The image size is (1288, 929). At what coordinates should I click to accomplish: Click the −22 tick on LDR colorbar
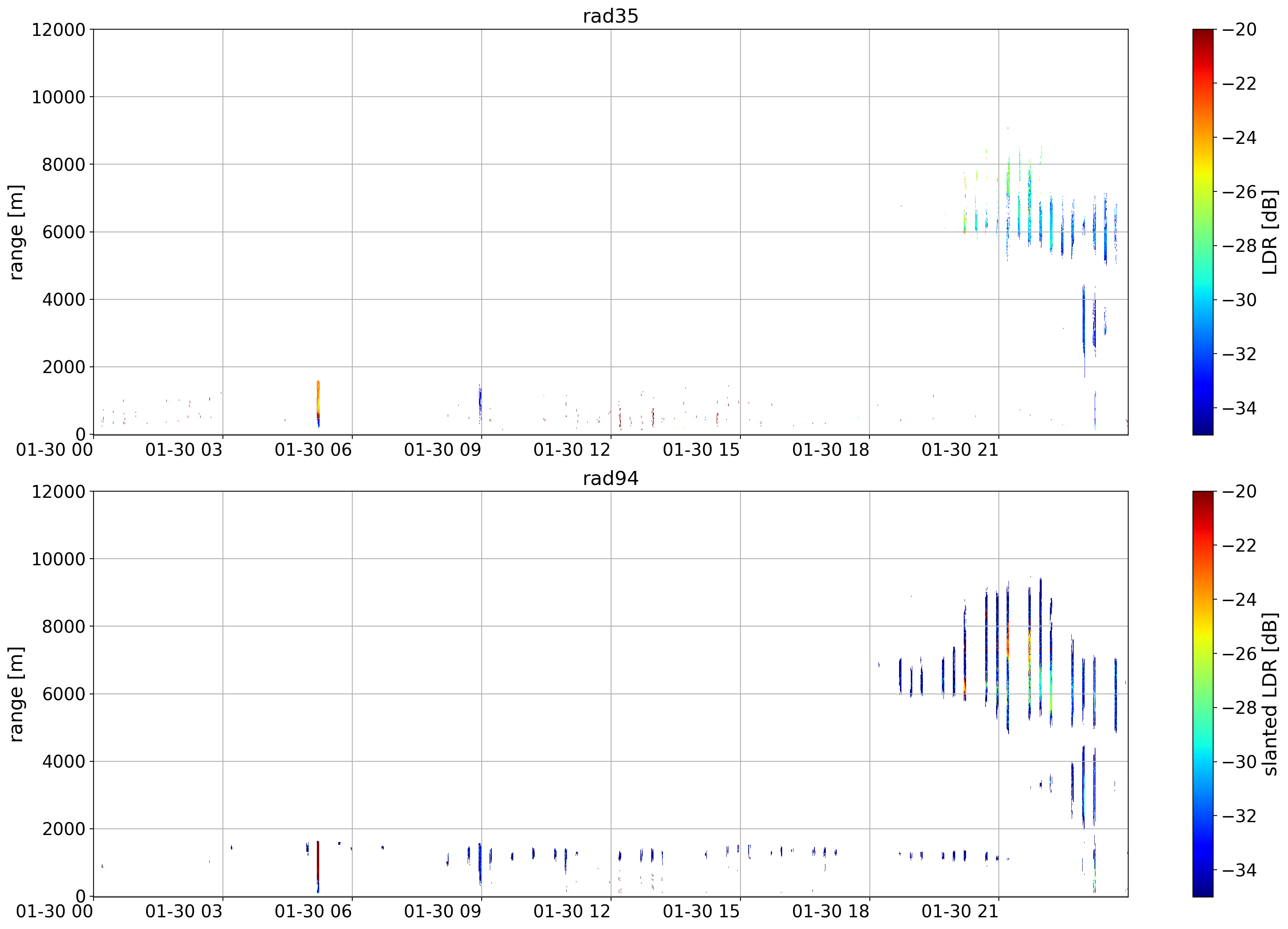pyautogui.click(x=1239, y=83)
